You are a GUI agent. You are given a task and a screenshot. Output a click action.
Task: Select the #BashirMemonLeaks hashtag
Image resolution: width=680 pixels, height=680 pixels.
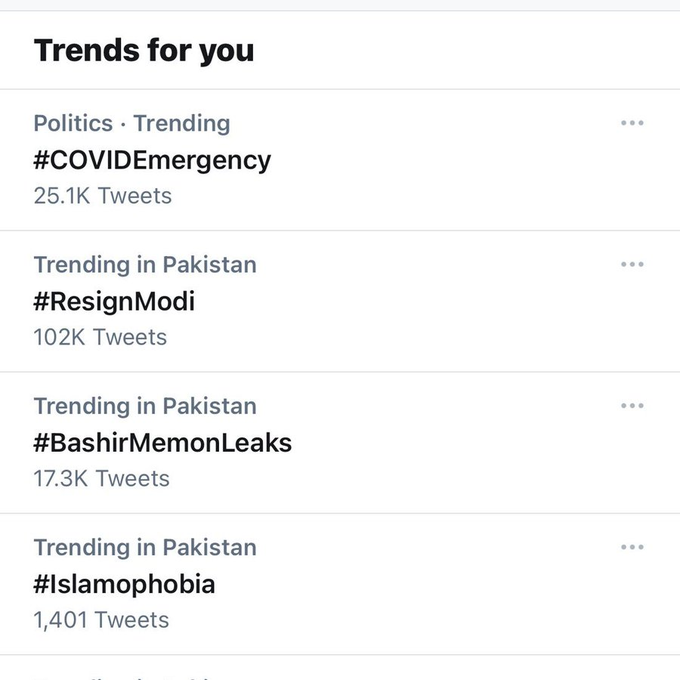click(163, 442)
